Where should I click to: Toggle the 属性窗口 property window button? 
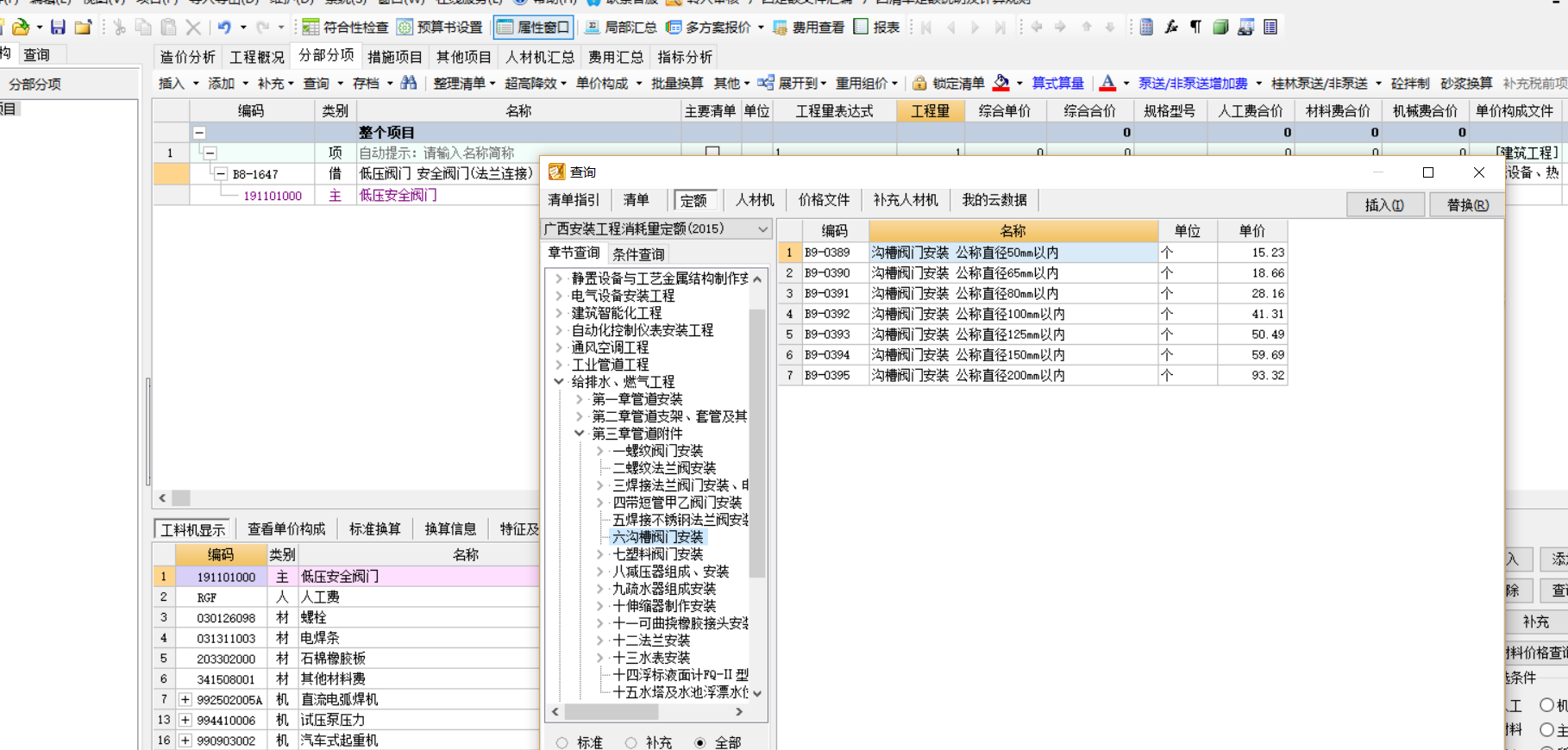534,28
